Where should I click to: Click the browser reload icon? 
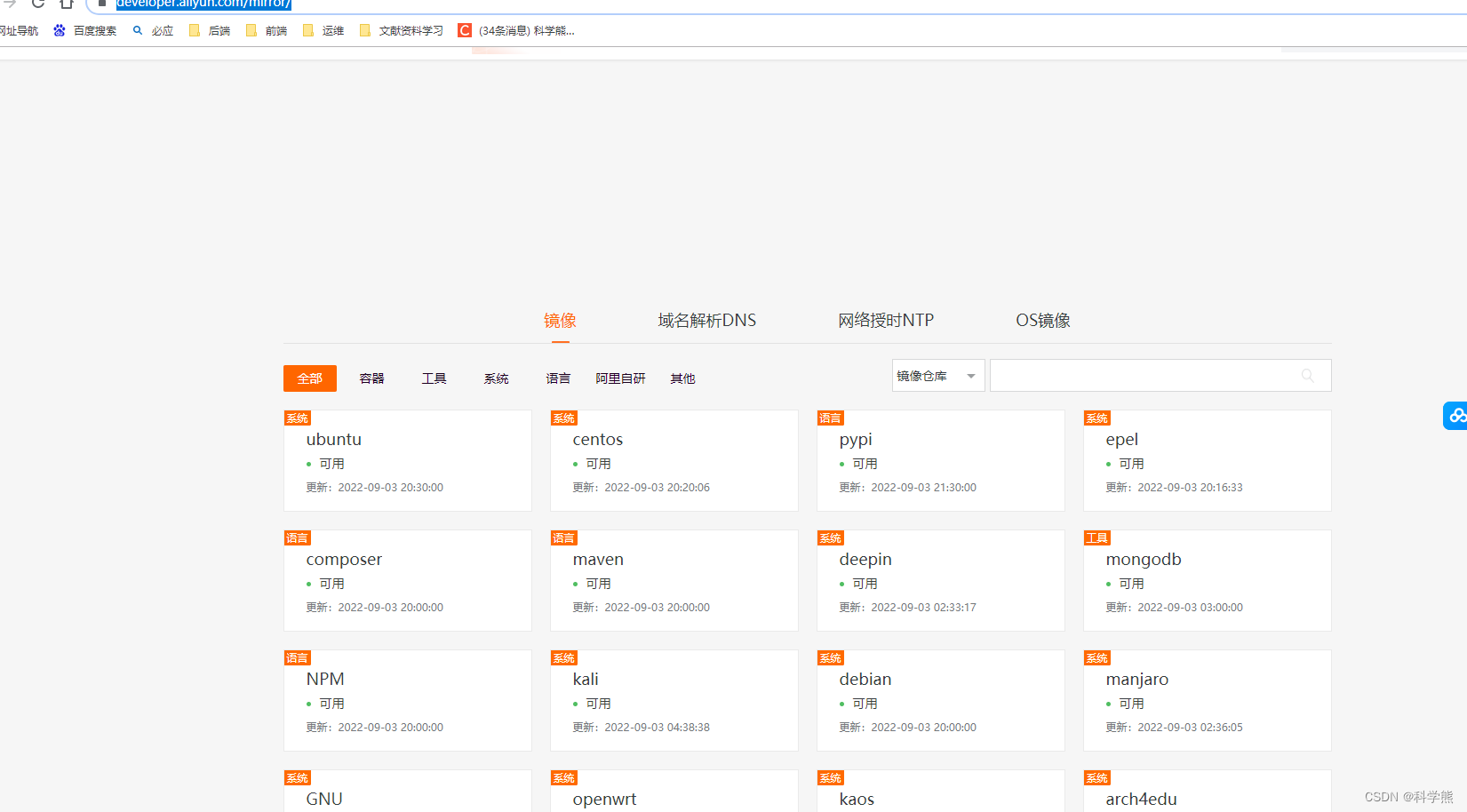[38, 3]
